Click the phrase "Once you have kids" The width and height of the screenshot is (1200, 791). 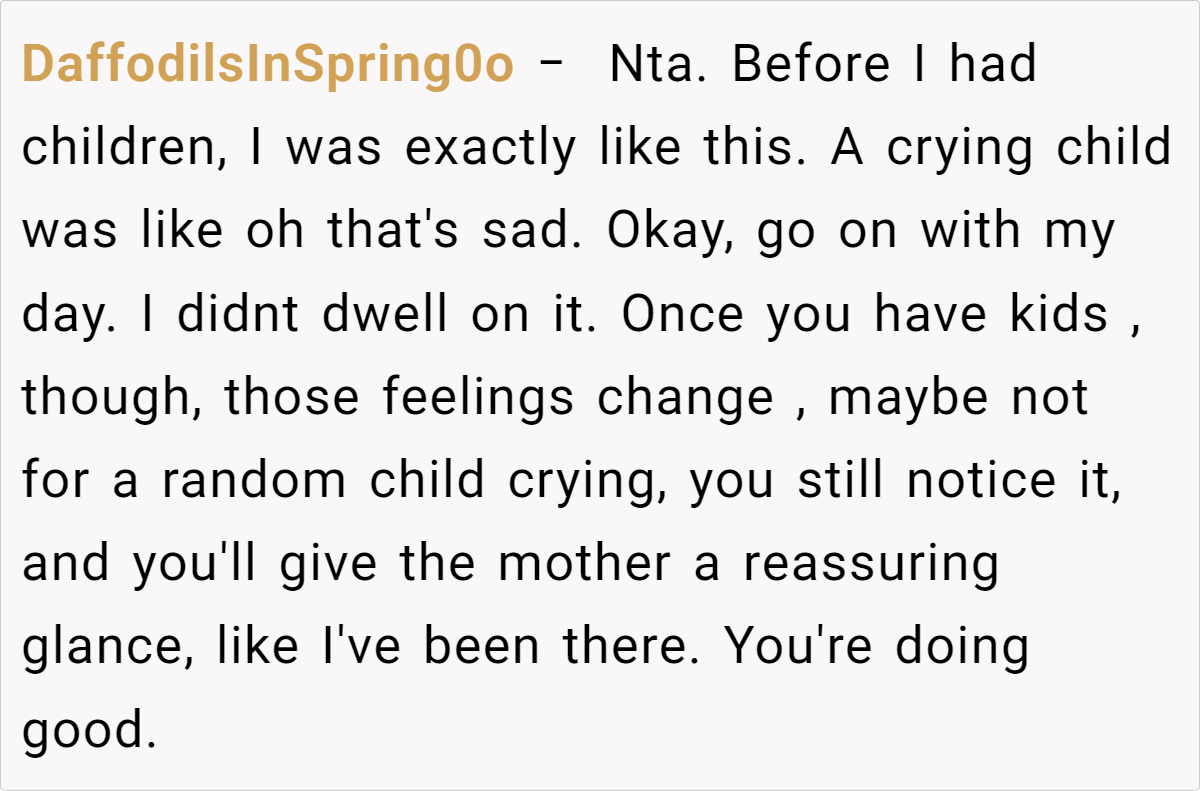coord(865,315)
